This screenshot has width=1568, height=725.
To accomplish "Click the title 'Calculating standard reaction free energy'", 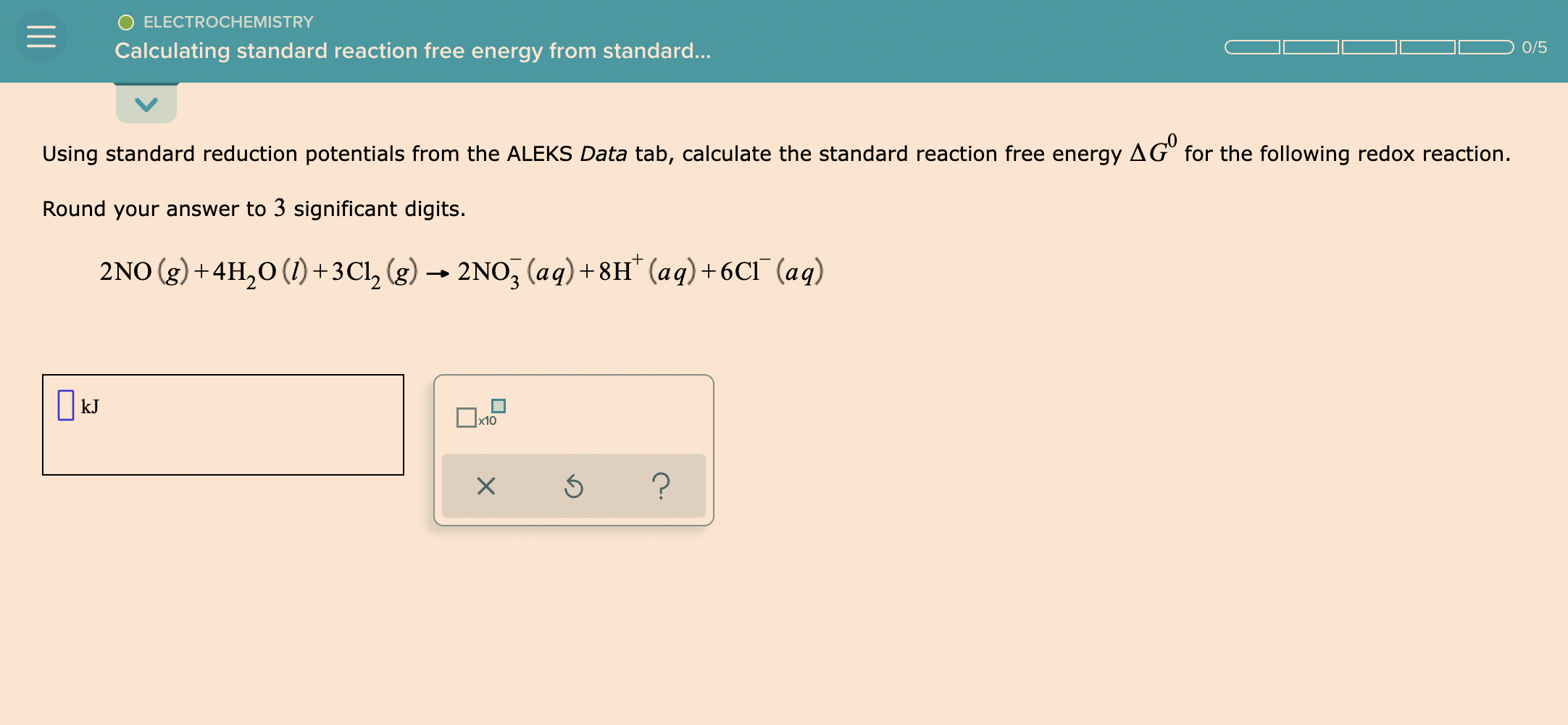I will click(x=413, y=51).
